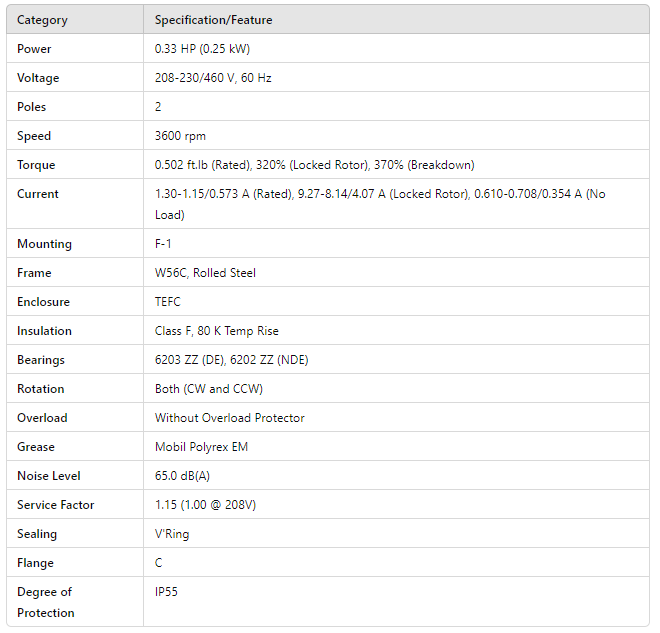Select the Class F, 80 K Temp Rise cell

click(216, 331)
